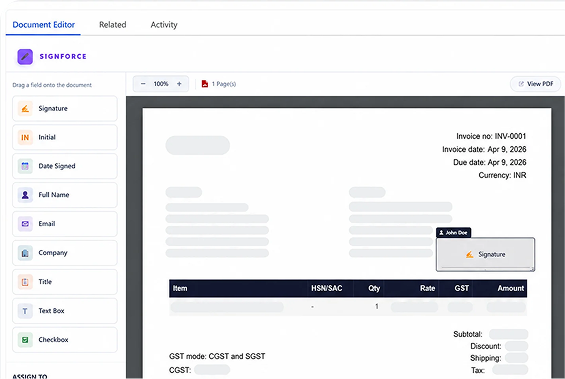Click the SIGNFORCE brand name
This screenshot has width=565, height=379.
[x=63, y=57]
